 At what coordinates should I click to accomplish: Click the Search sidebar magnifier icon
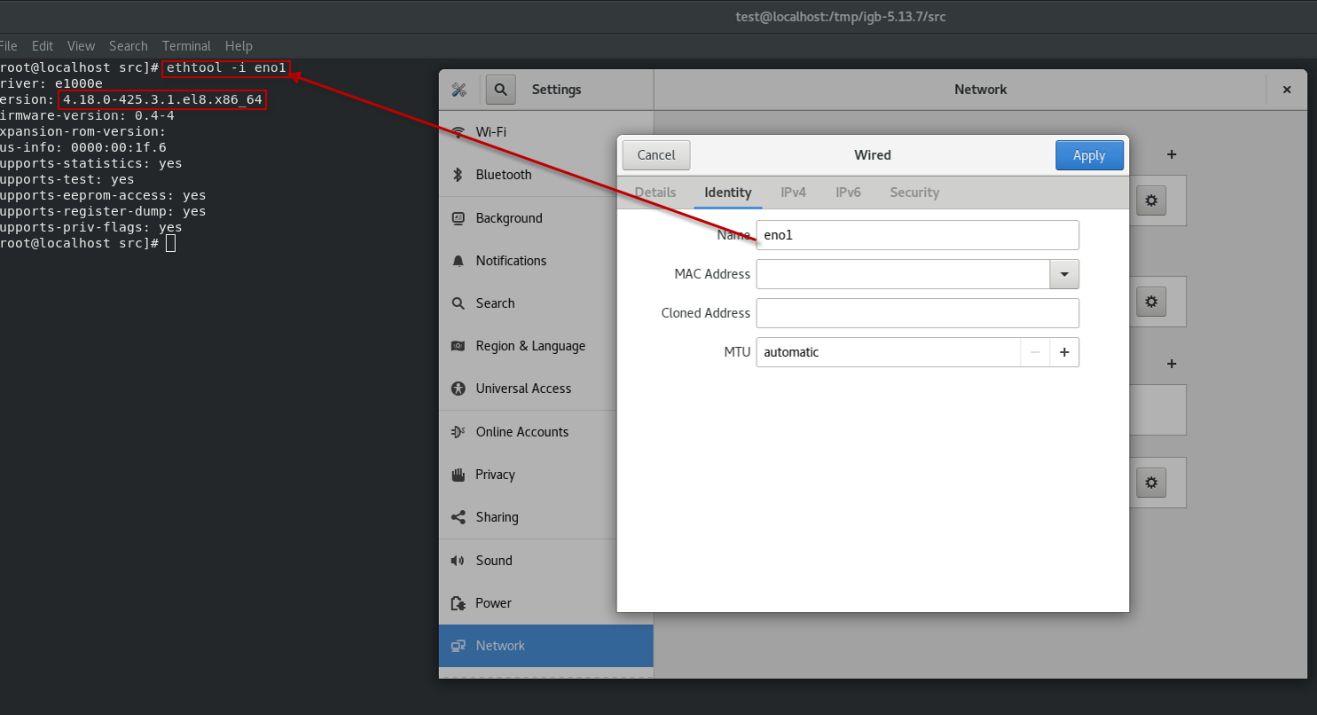(458, 303)
